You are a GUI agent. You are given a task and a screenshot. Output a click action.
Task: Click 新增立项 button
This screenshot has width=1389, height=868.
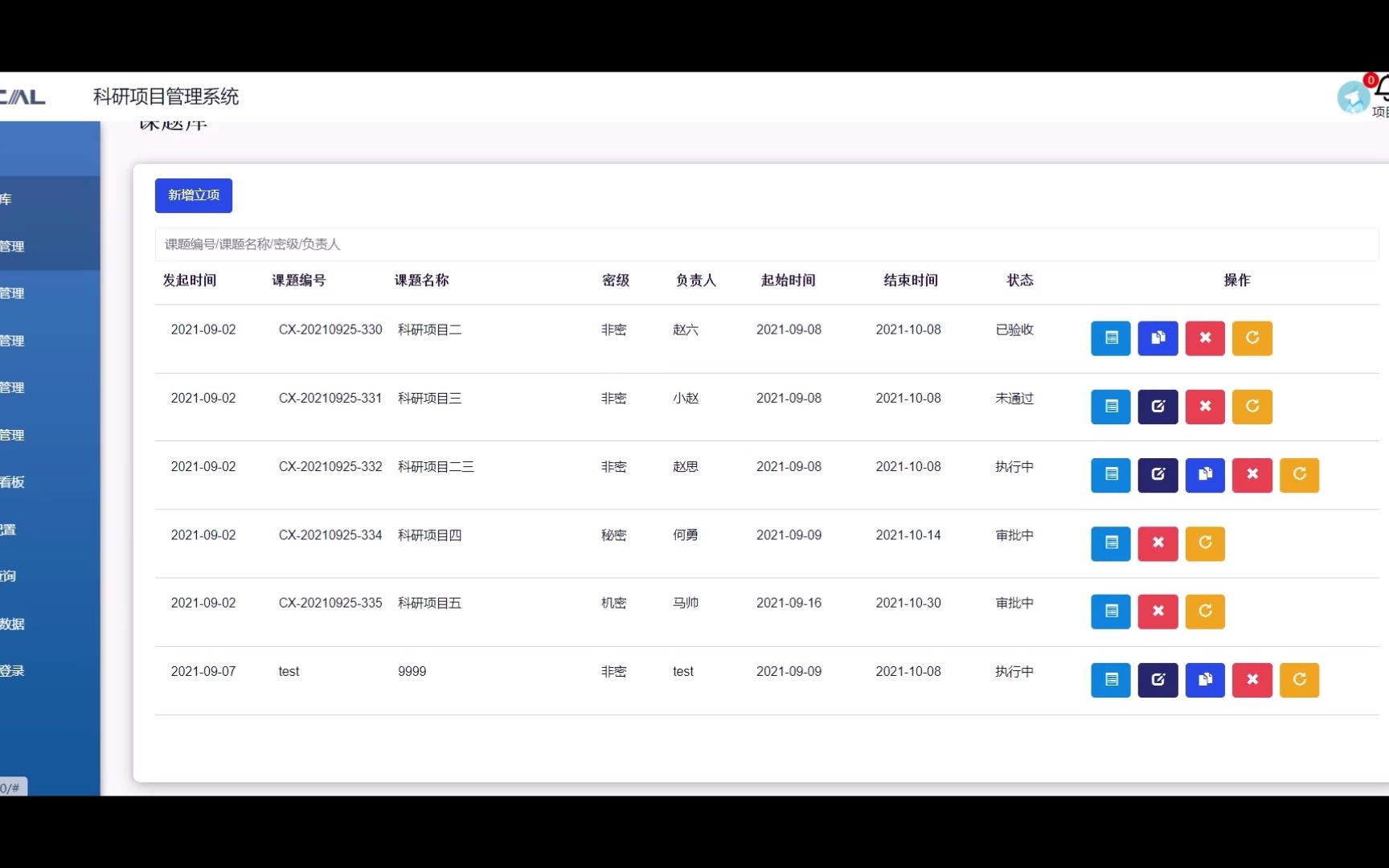pyautogui.click(x=194, y=195)
